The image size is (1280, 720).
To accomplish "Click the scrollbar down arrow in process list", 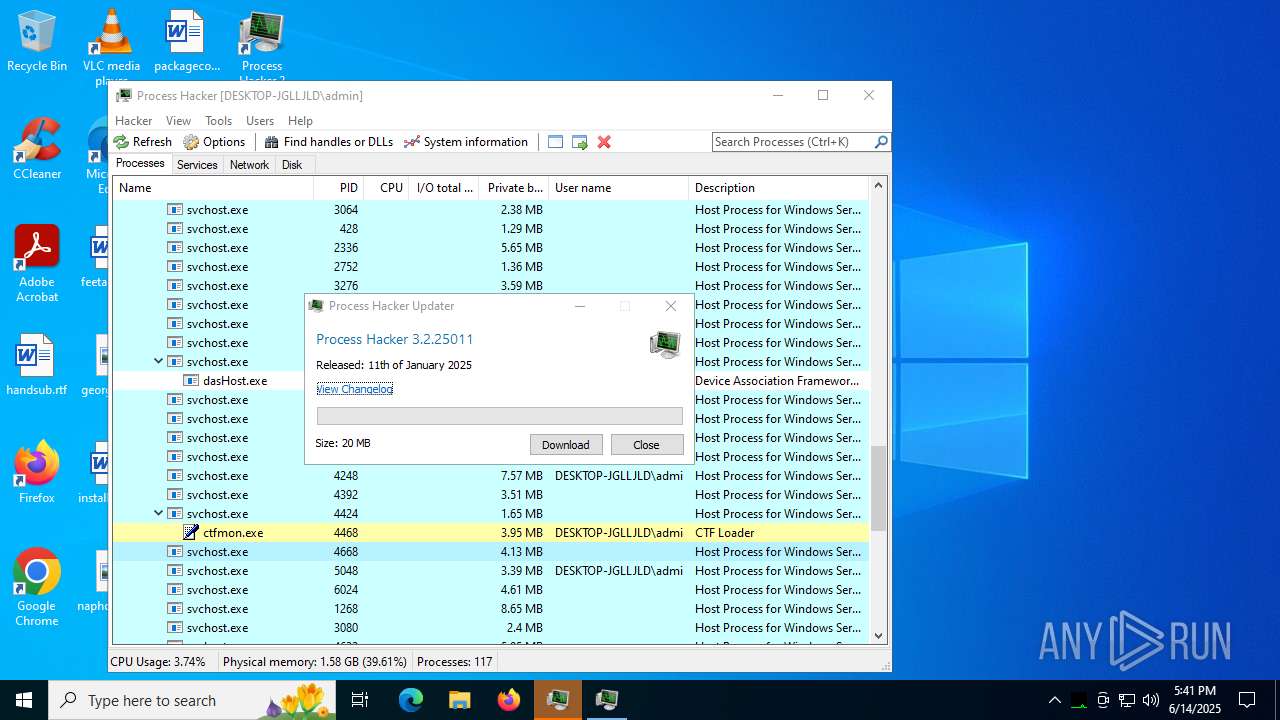I will [x=879, y=635].
